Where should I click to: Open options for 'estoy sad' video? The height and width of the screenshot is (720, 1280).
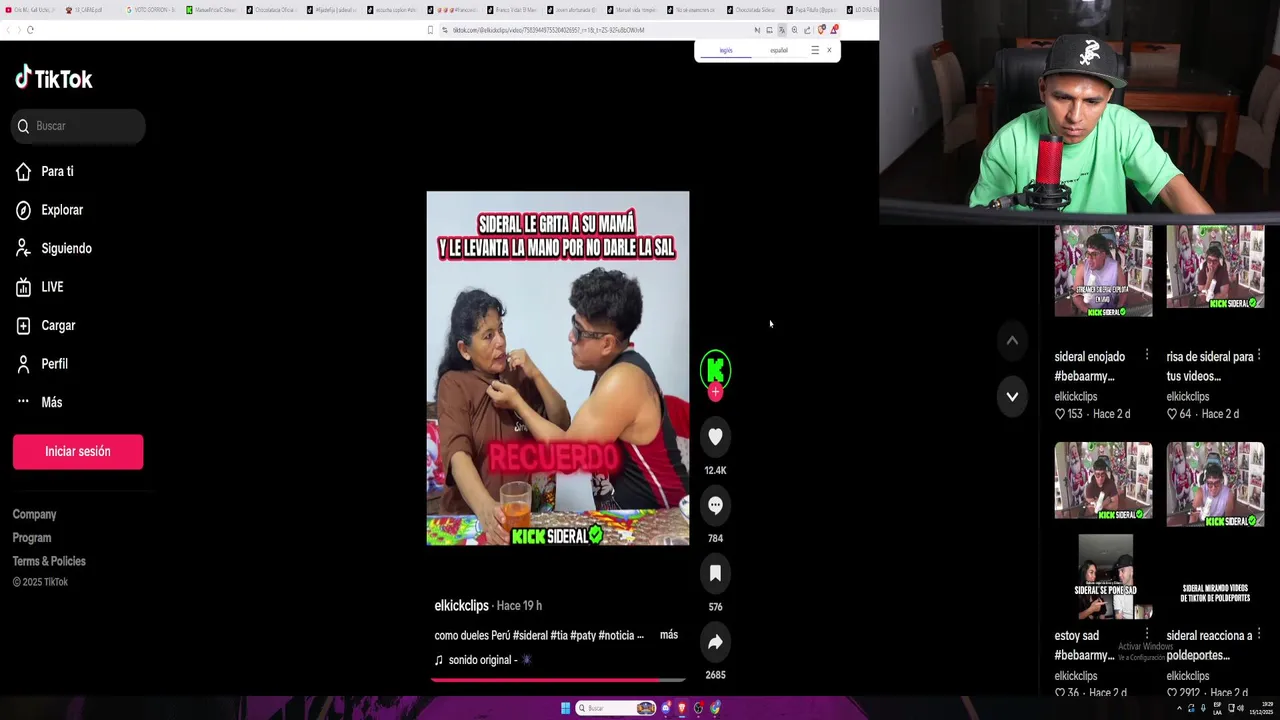click(1147, 634)
